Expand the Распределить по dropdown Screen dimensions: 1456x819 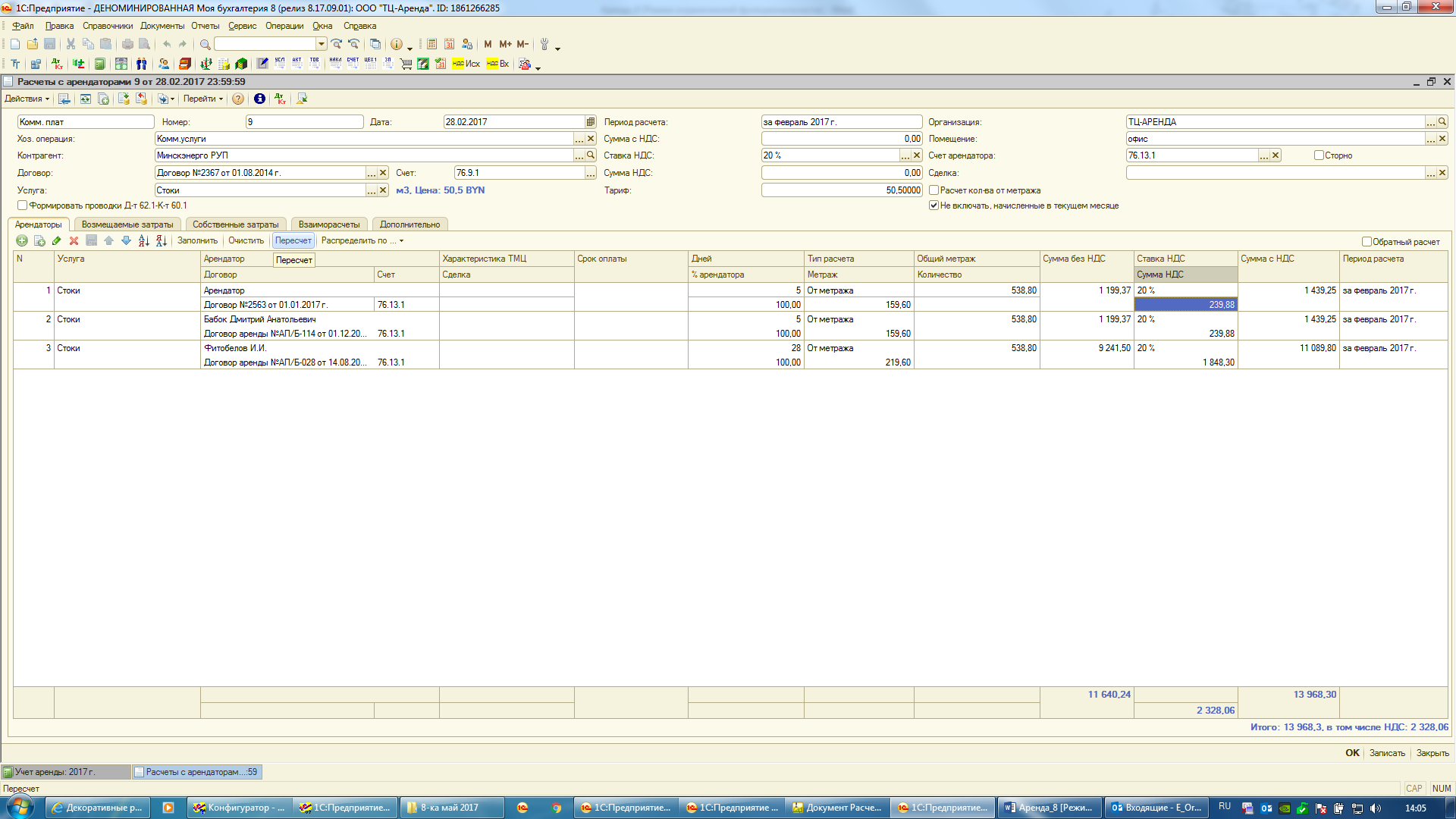pos(362,241)
